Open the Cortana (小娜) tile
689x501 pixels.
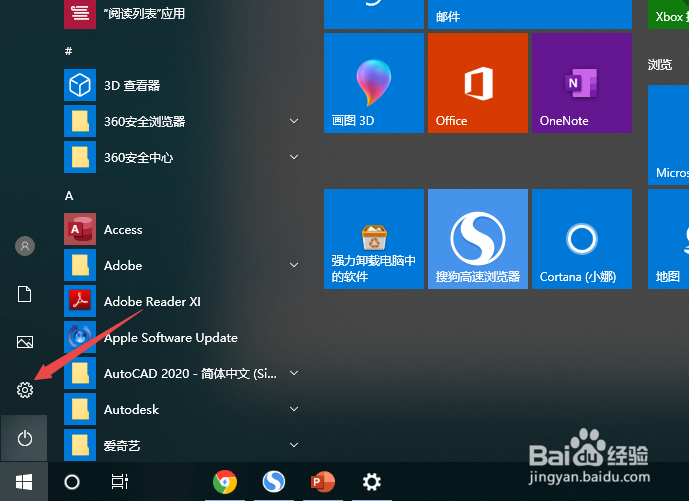coord(582,239)
